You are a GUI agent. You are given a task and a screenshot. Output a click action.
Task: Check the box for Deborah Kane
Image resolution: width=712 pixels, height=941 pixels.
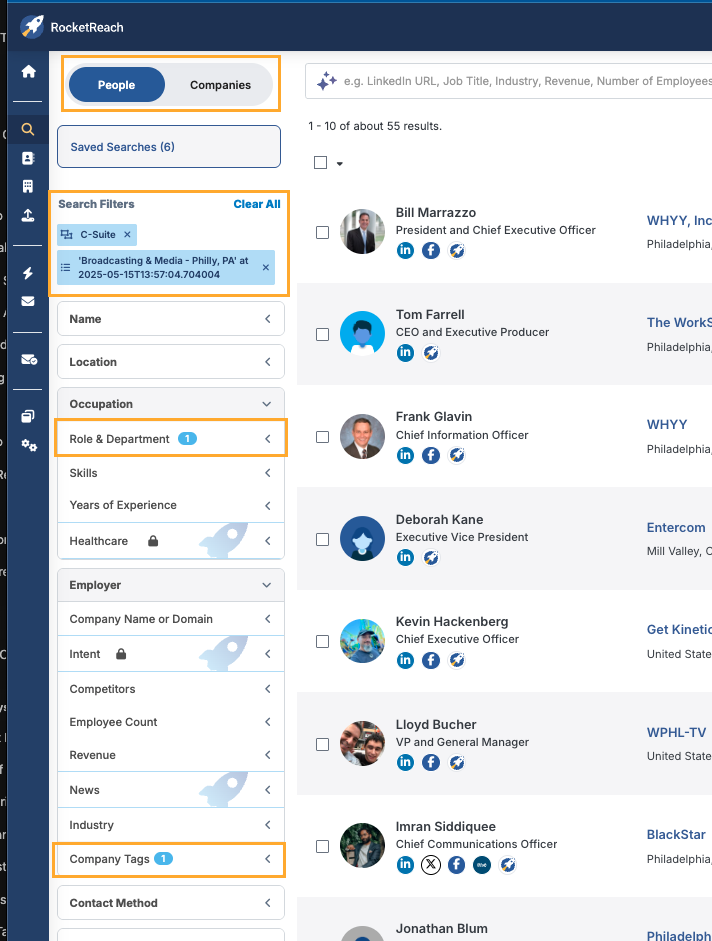[x=322, y=540]
